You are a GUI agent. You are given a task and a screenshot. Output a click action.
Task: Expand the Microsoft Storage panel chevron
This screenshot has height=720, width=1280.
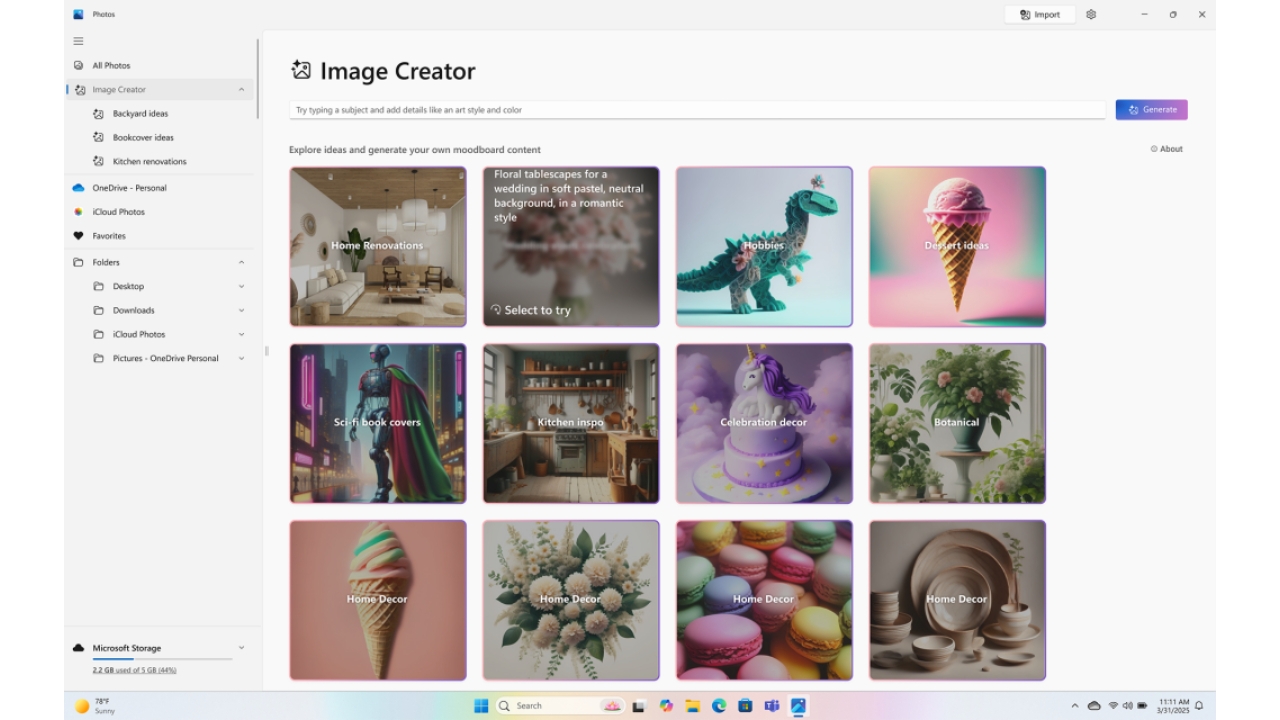point(241,648)
